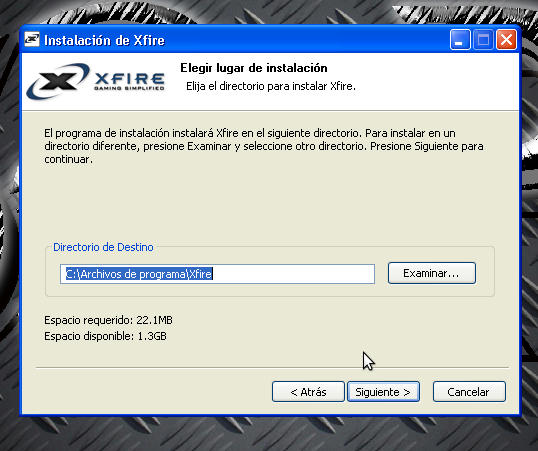The width and height of the screenshot is (538, 451).
Task: Click the 'Espacio disponible: 1.3GB' text
Action: [105, 336]
